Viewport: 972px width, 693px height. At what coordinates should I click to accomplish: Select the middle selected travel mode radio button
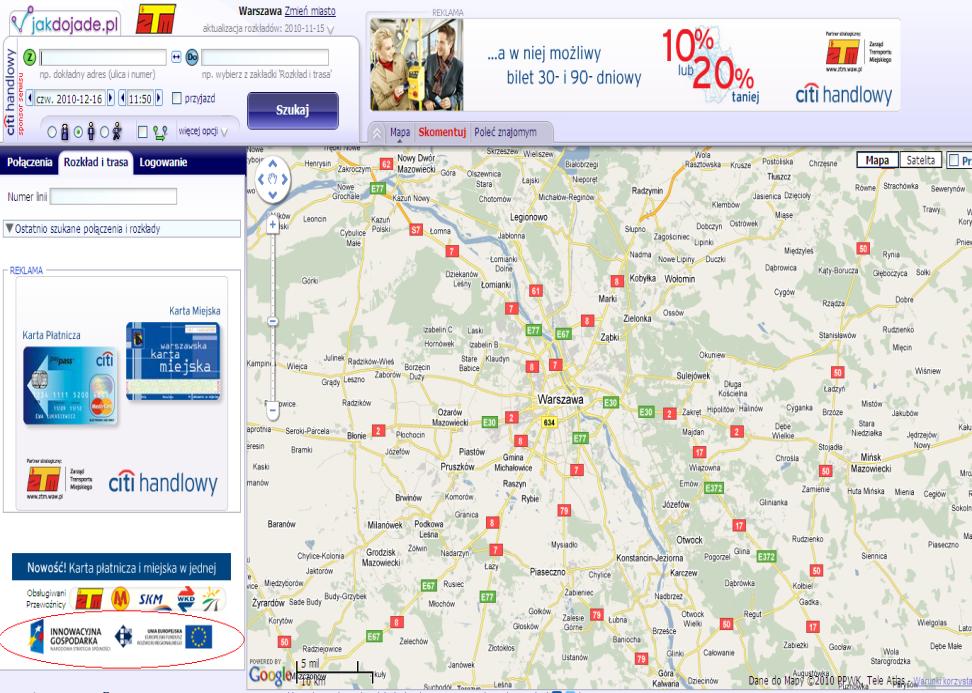[x=78, y=132]
